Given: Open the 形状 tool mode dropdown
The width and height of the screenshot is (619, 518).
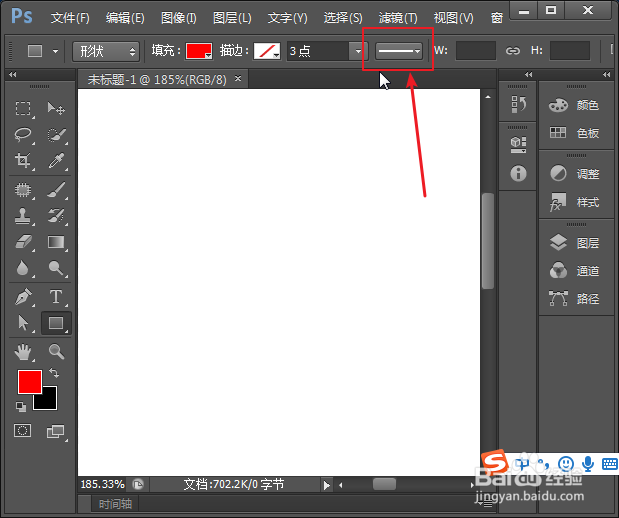Looking at the screenshot, I should 106,51.
